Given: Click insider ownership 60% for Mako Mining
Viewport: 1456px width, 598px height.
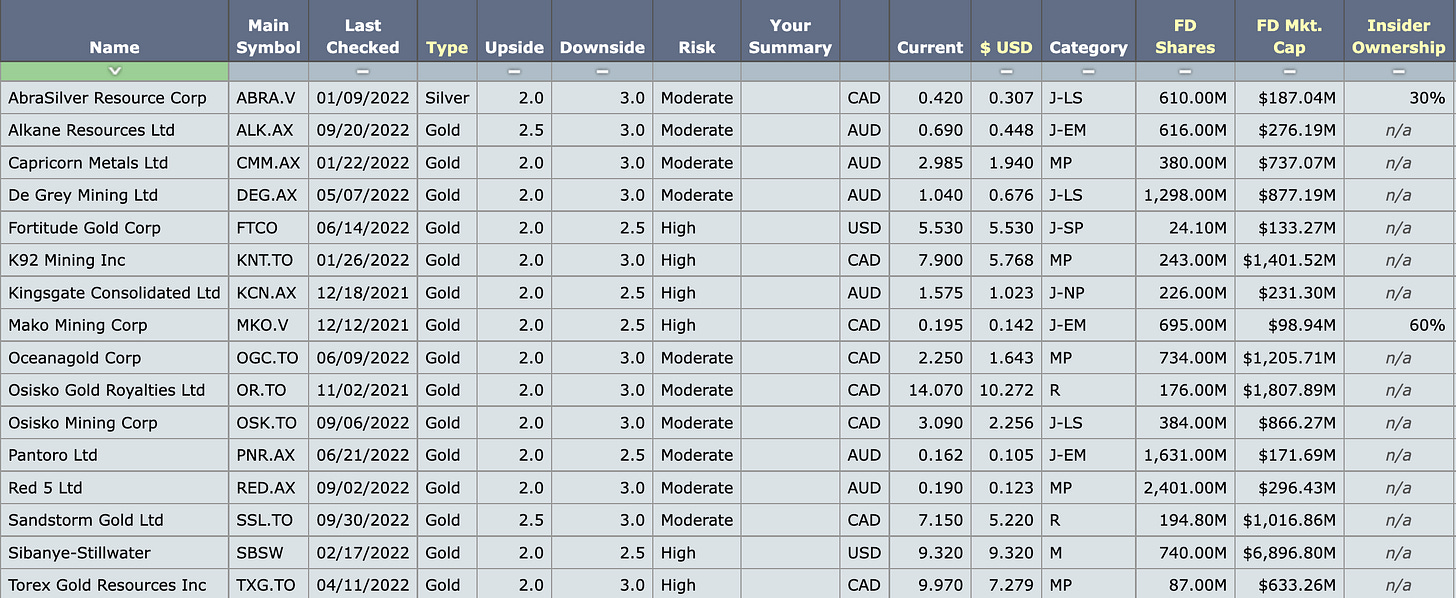Looking at the screenshot, I should coord(1429,325).
